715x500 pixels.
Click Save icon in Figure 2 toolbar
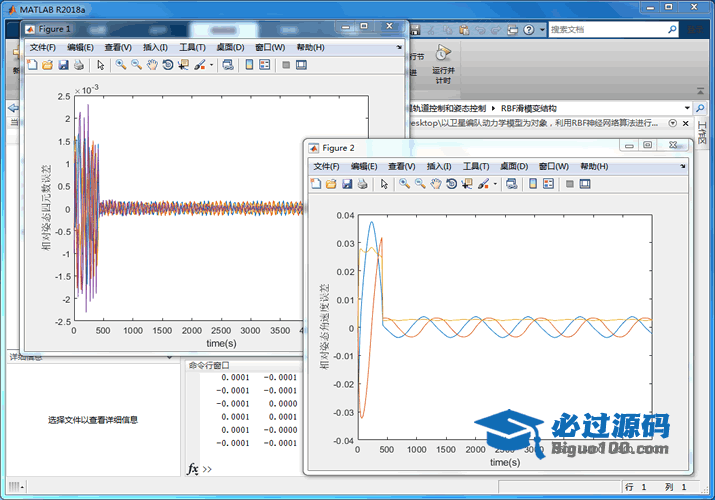347,184
